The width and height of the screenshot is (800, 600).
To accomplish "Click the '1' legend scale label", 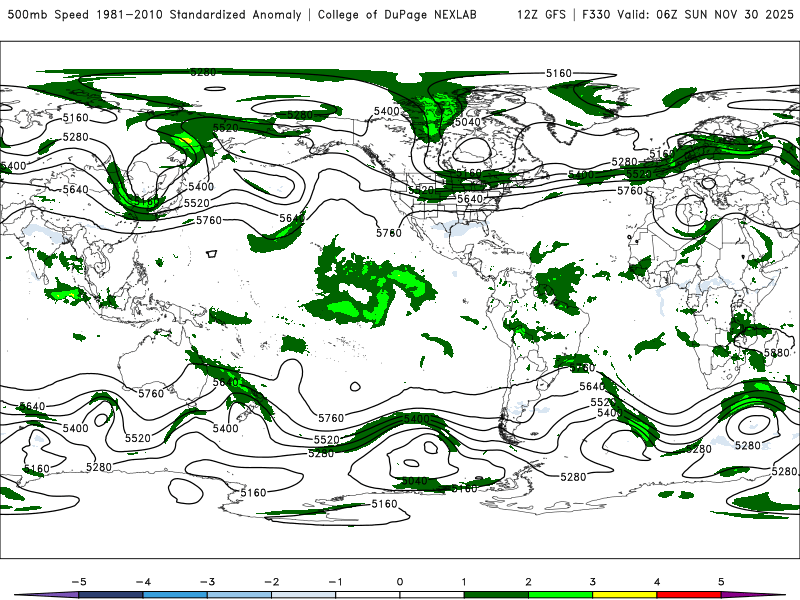I will tap(464, 582).
